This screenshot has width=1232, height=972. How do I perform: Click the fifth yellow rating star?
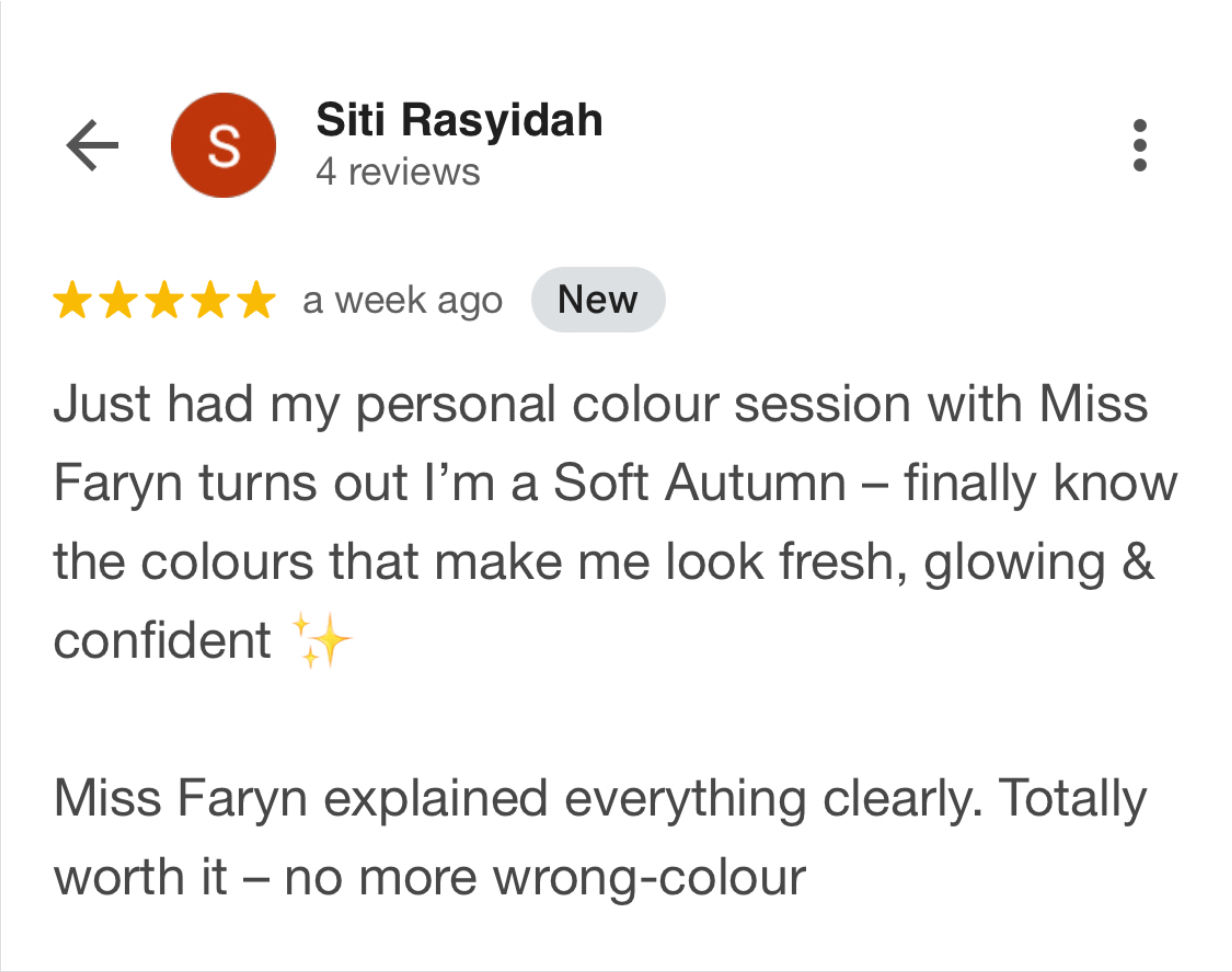256,300
